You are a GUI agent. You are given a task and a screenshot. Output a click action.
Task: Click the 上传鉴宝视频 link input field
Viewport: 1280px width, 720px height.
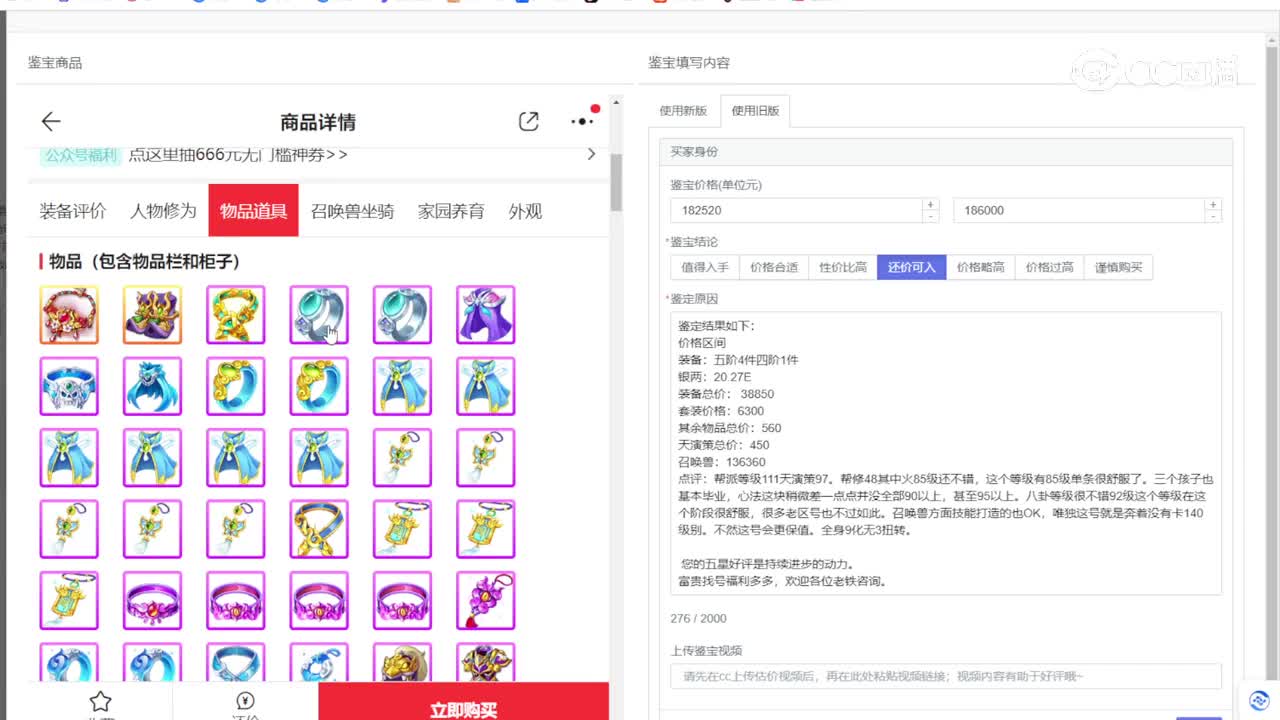coord(946,676)
